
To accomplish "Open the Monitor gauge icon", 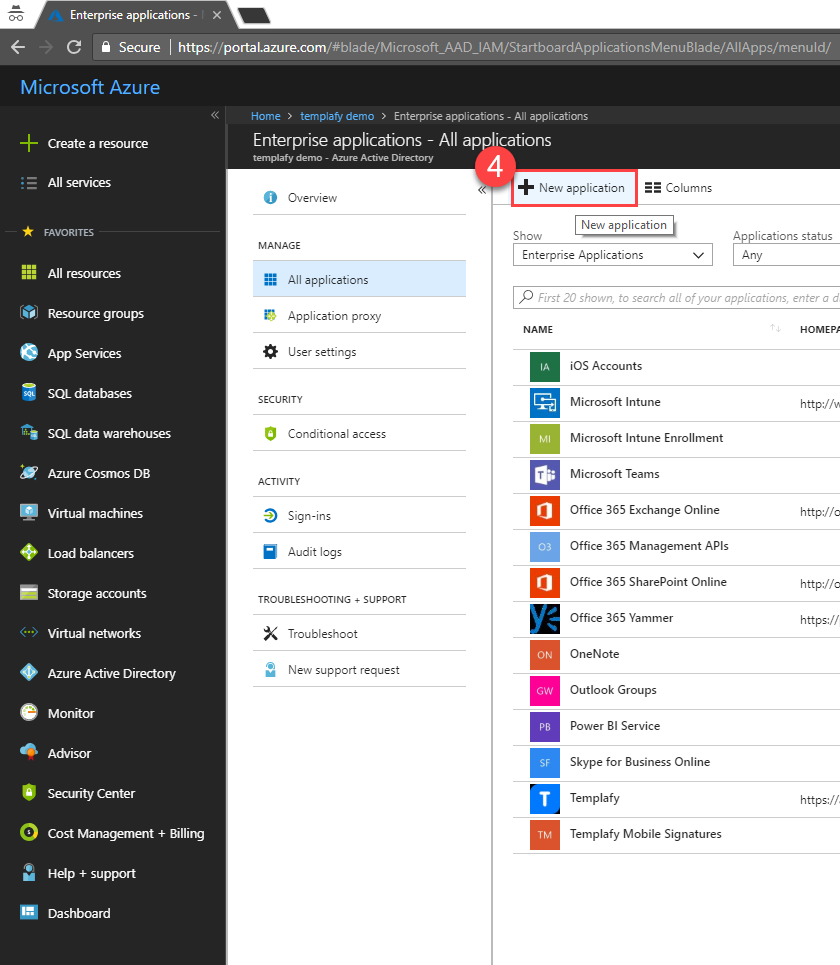I will click(28, 713).
